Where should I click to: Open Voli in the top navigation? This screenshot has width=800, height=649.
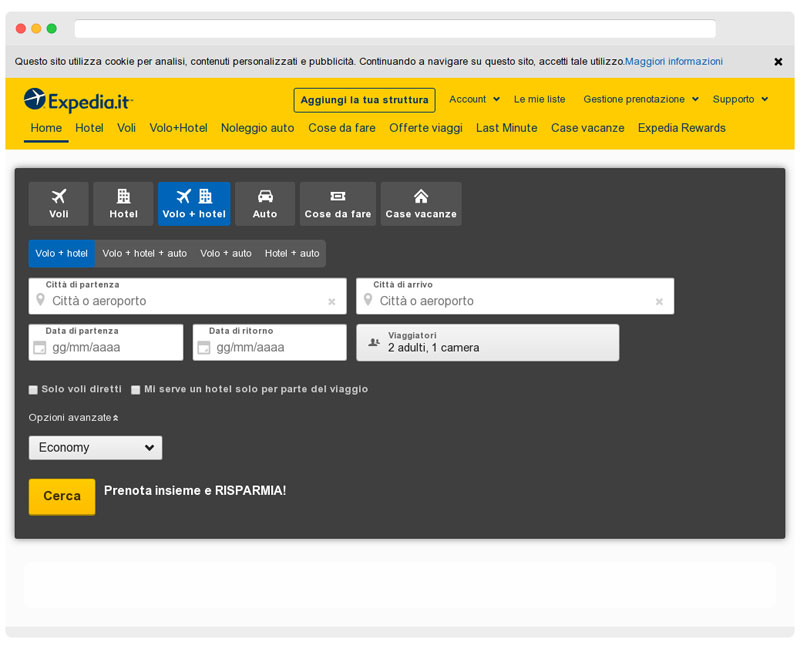(x=127, y=128)
